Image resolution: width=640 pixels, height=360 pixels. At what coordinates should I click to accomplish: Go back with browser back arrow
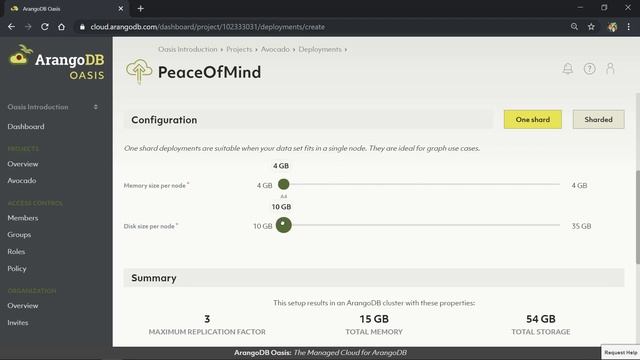pos(11,27)
